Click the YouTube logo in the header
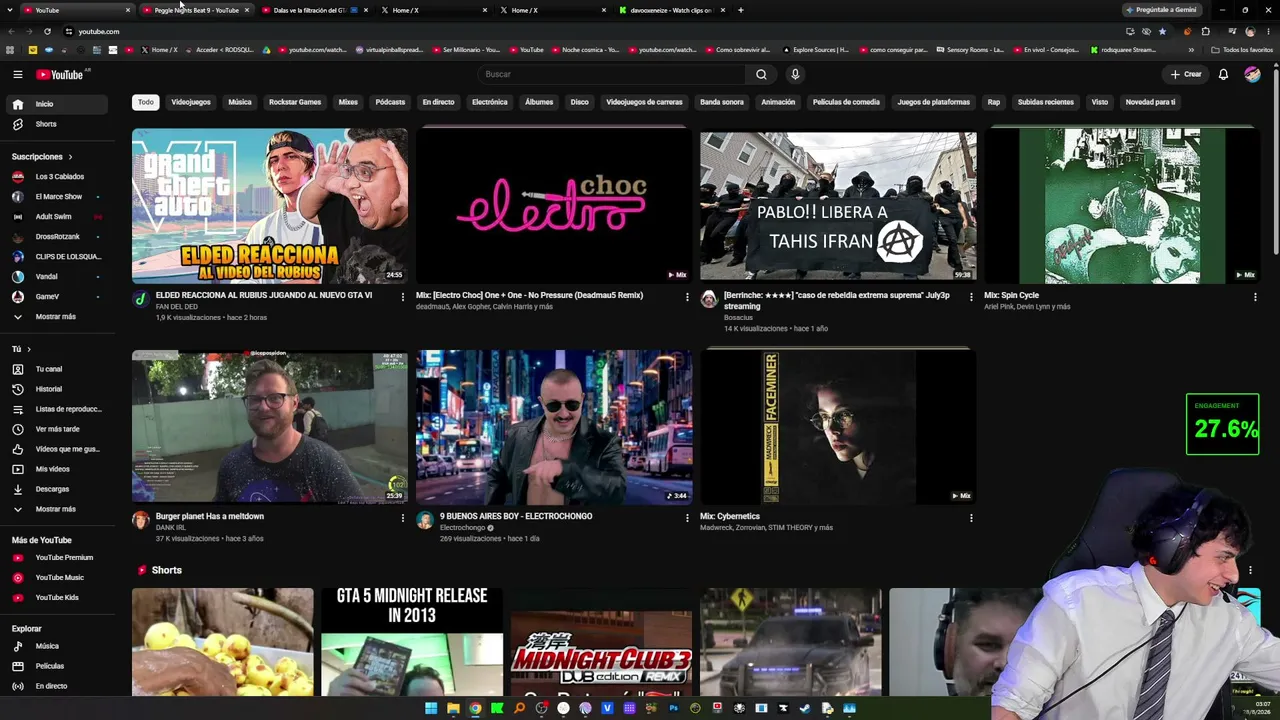This screenshot has height=720, width=1280. [62, 74]
